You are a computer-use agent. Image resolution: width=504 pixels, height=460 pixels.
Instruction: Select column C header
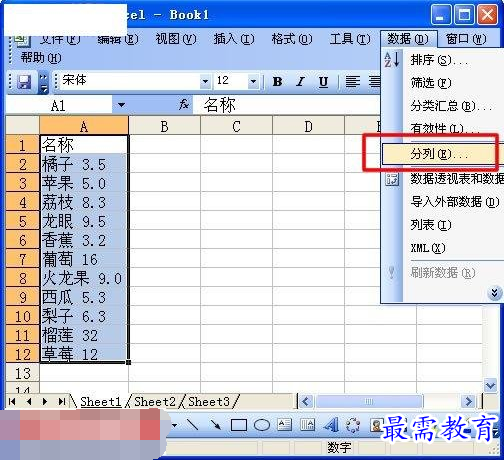pyautogui.click(x=236, y=126)
